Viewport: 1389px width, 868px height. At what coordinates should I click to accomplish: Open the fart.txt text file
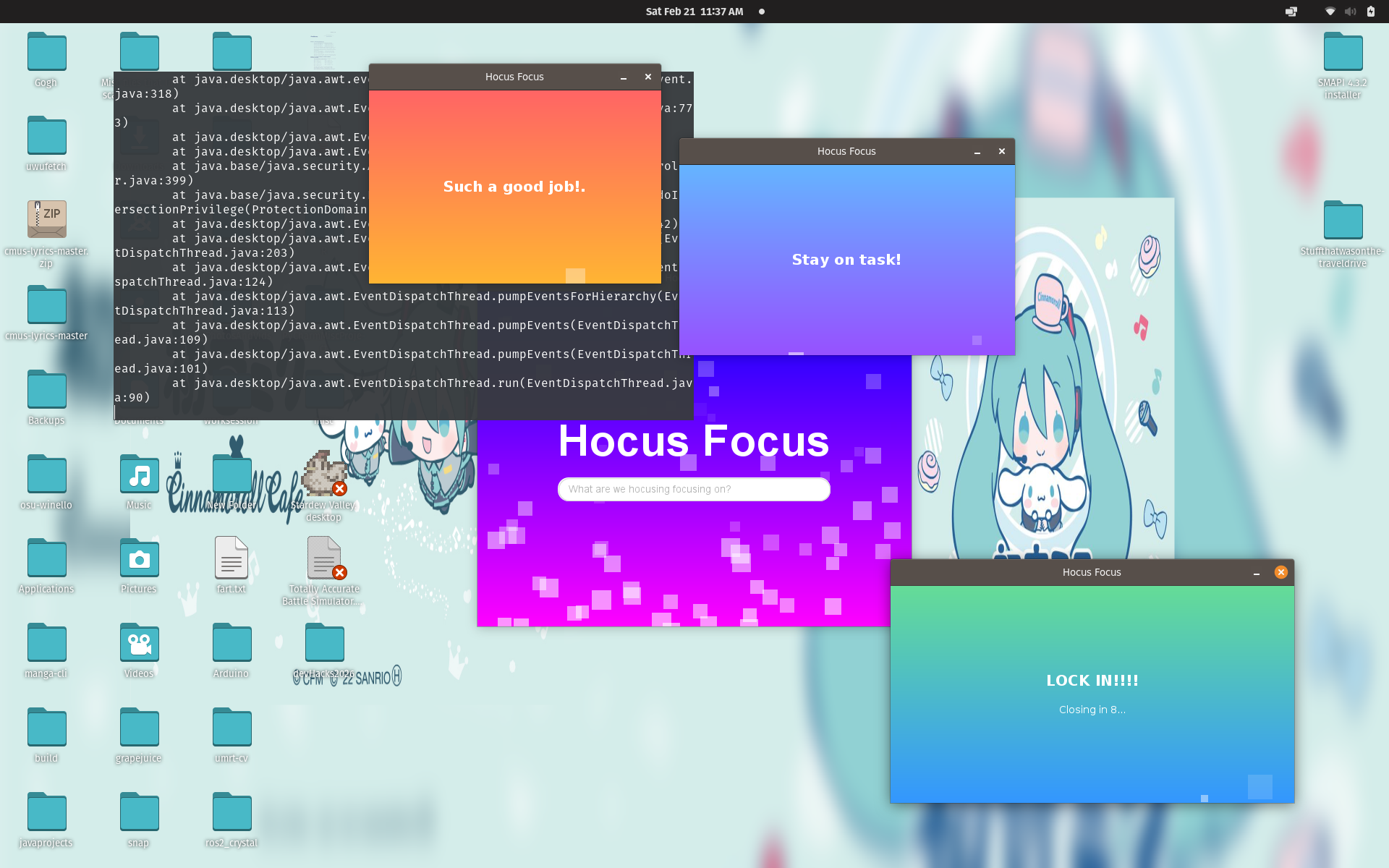click(x=231, y=558)
